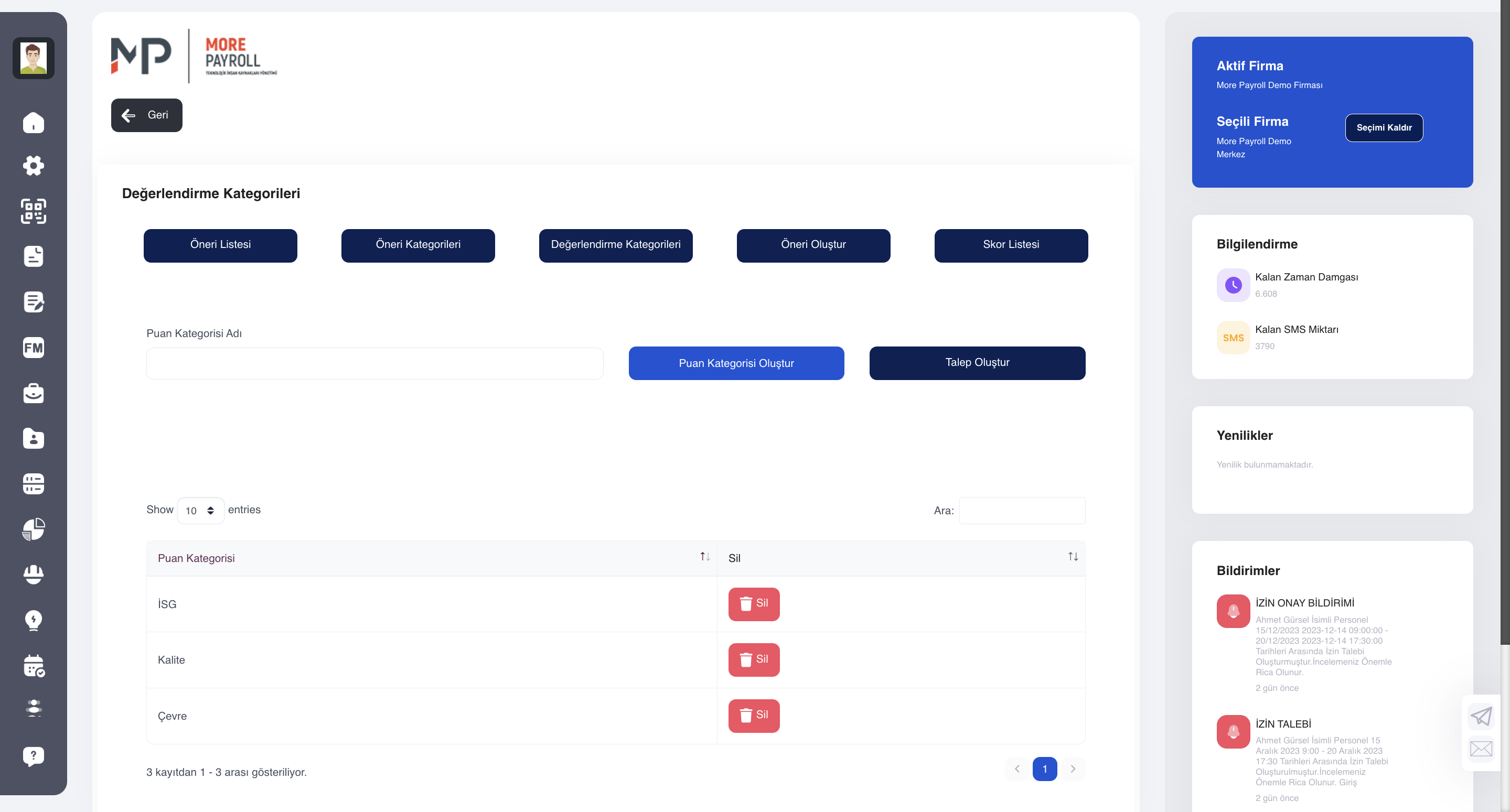Focus the Puan Kategorisi Adı input field
The height and width of the screenshot is (812, 1510).
(374, 364)
